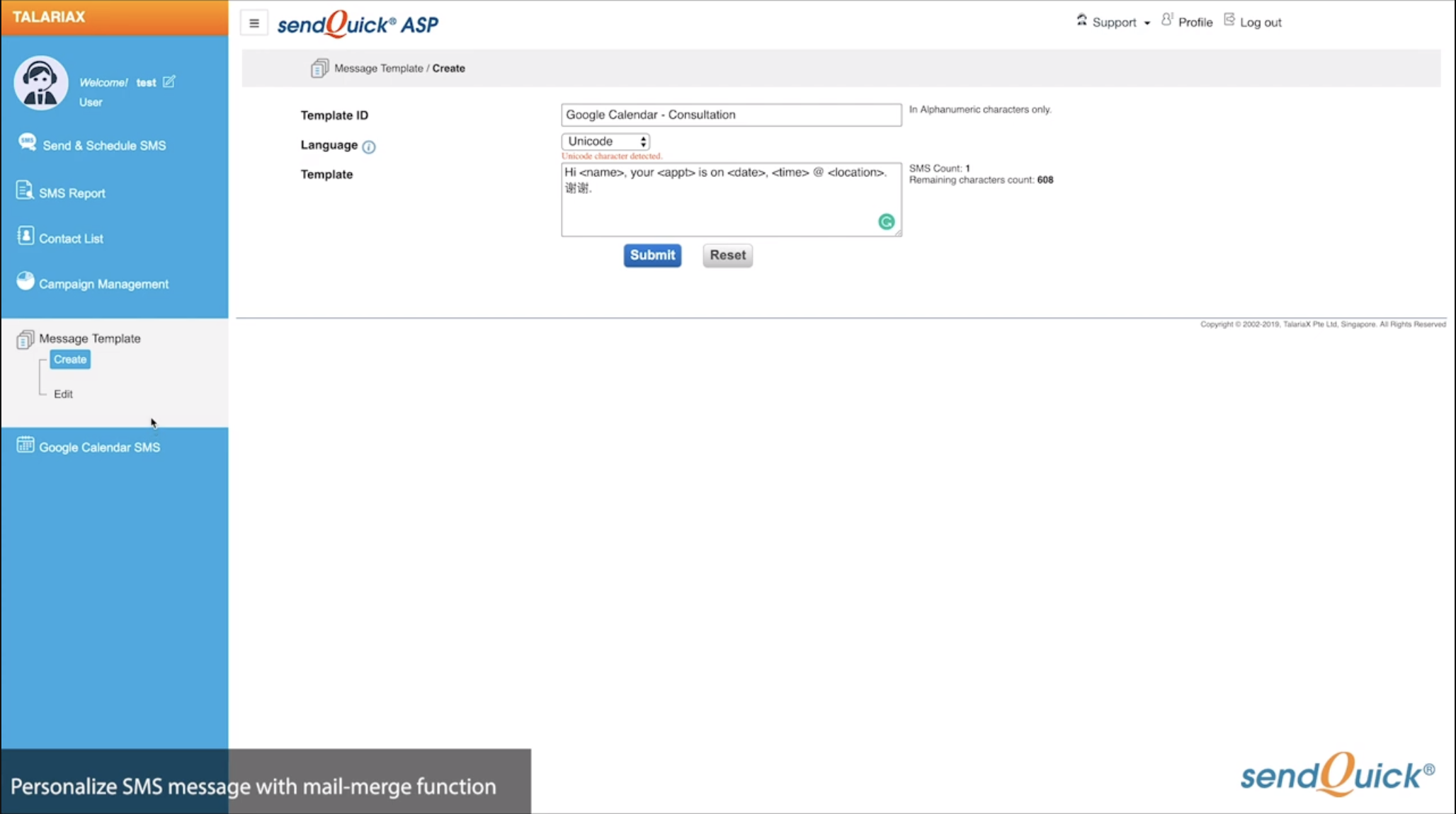Click the Contact List icon
The height and width of the screenshot is (814, 1456).
click(x=25, y=236)
